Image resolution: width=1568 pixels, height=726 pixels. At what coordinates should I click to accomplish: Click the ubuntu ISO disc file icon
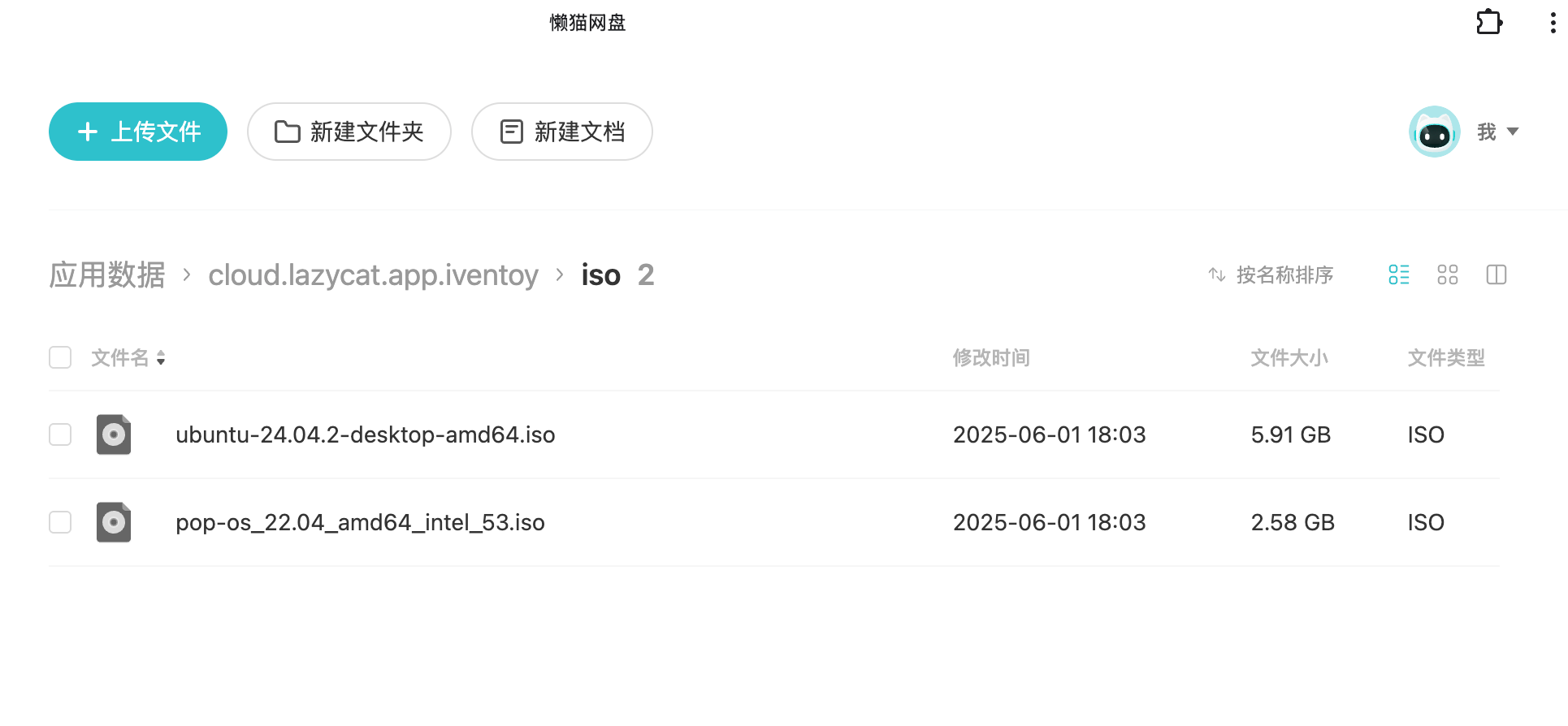pos(114,434)
